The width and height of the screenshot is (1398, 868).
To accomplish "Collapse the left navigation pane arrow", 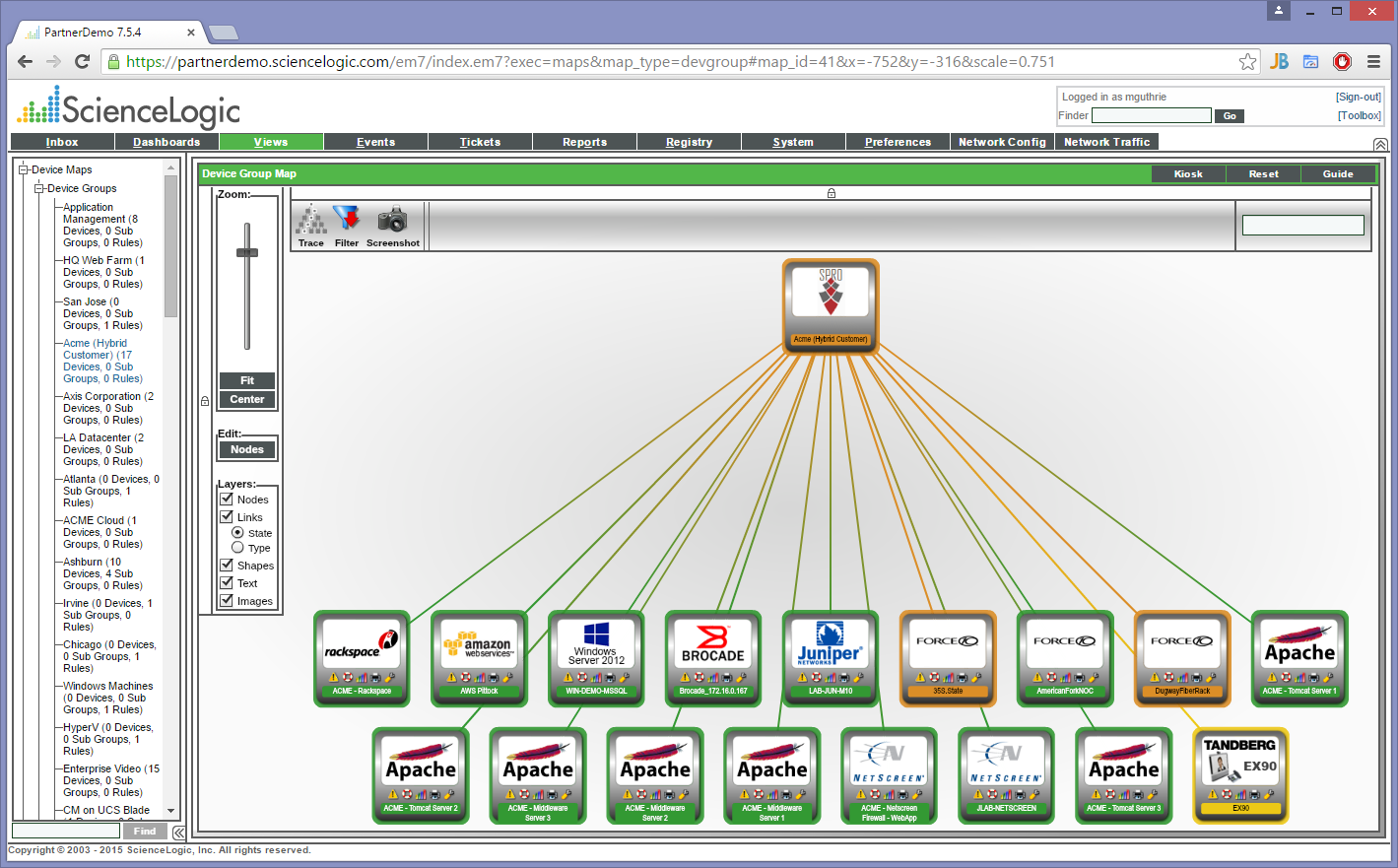I will click(x=179, y=833).
